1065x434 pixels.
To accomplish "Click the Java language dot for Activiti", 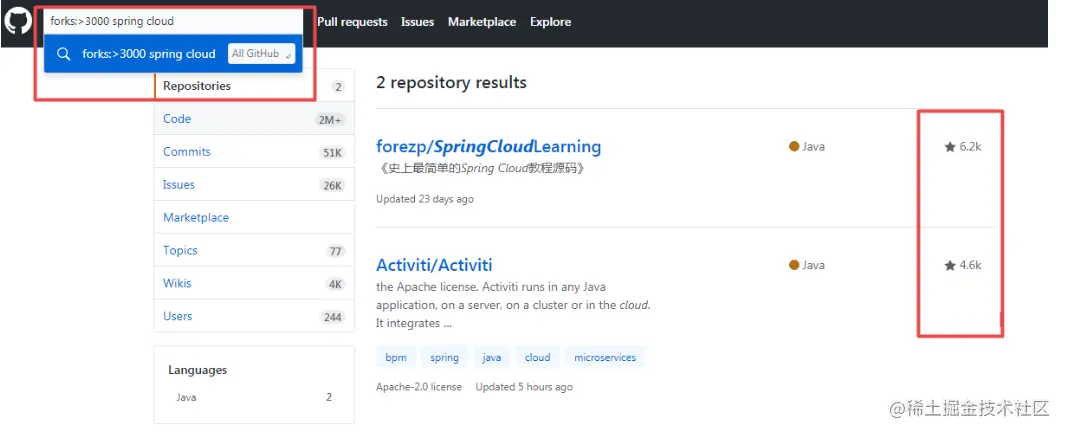I will tap(793, 265).
